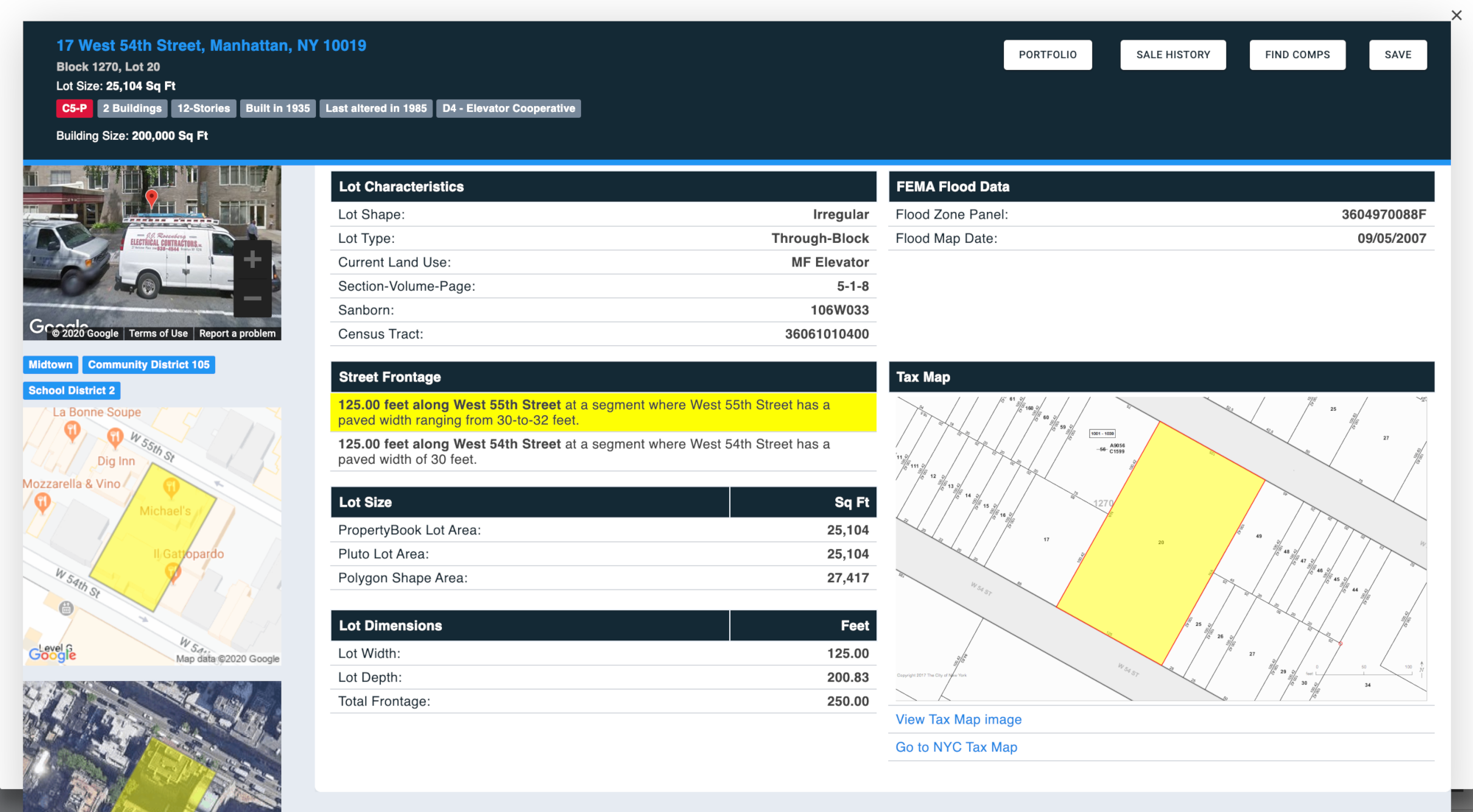Click the Midtown community tag
Image resolution: width=1473 pixels, height=812 pixels.
click(x=50, y=364)
